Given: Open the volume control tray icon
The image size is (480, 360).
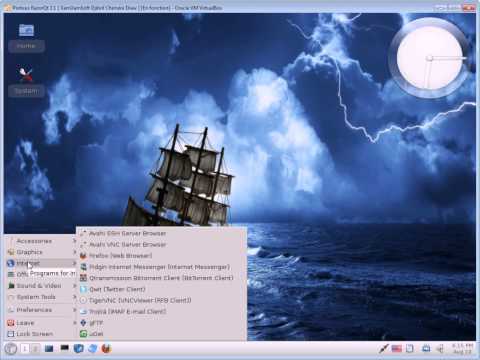Looking at the screenshot, I should pos(440,349).
